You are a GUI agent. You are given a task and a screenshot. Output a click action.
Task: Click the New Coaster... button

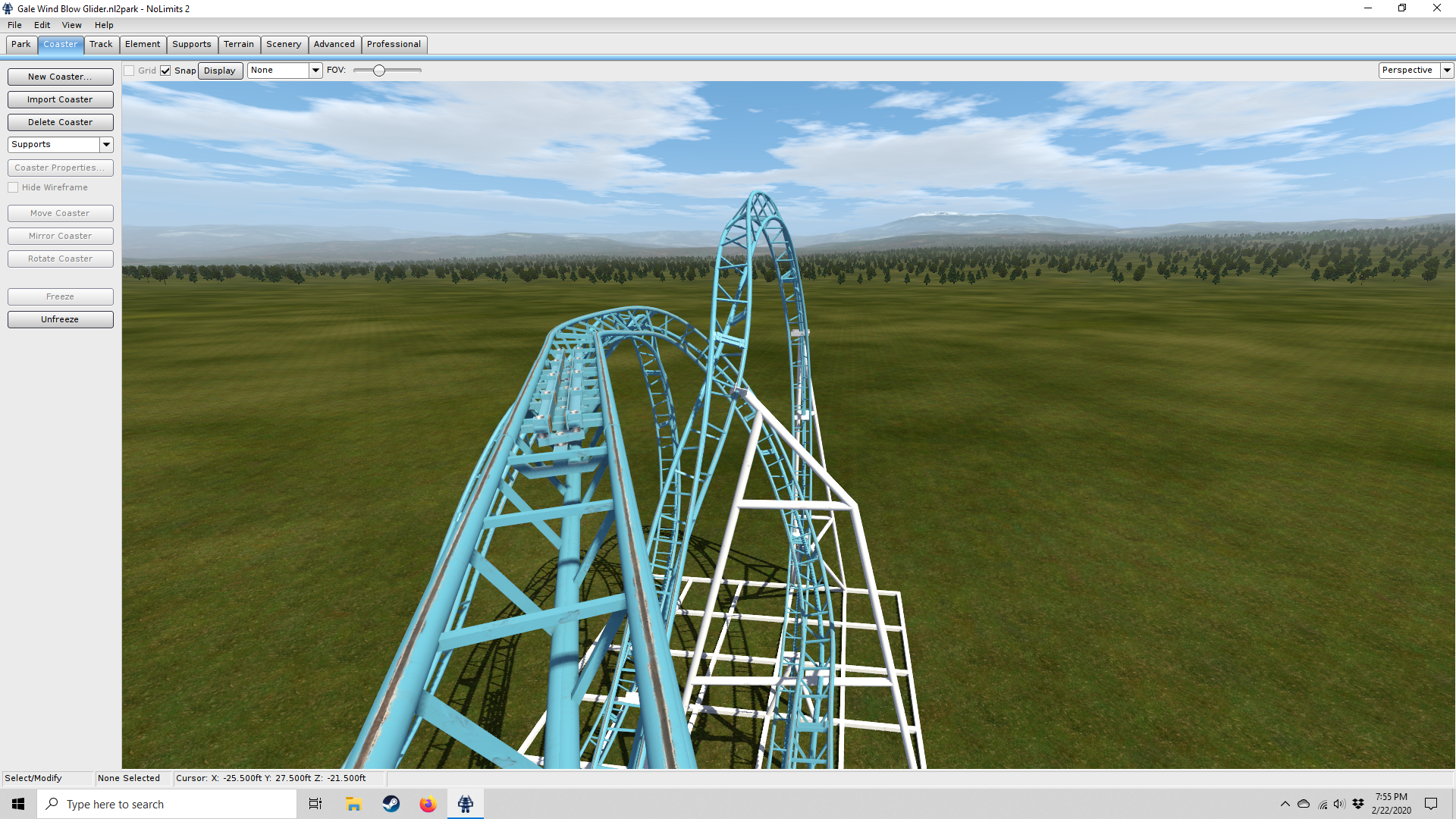pyautogui.click(x=60, y=77)
